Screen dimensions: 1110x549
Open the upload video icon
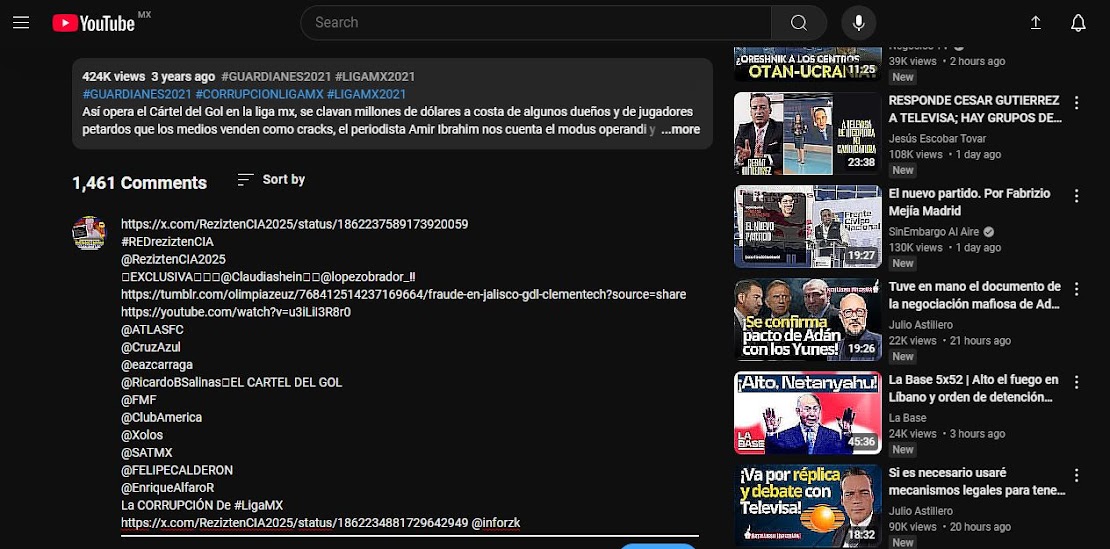click(x=1036, y=23)
